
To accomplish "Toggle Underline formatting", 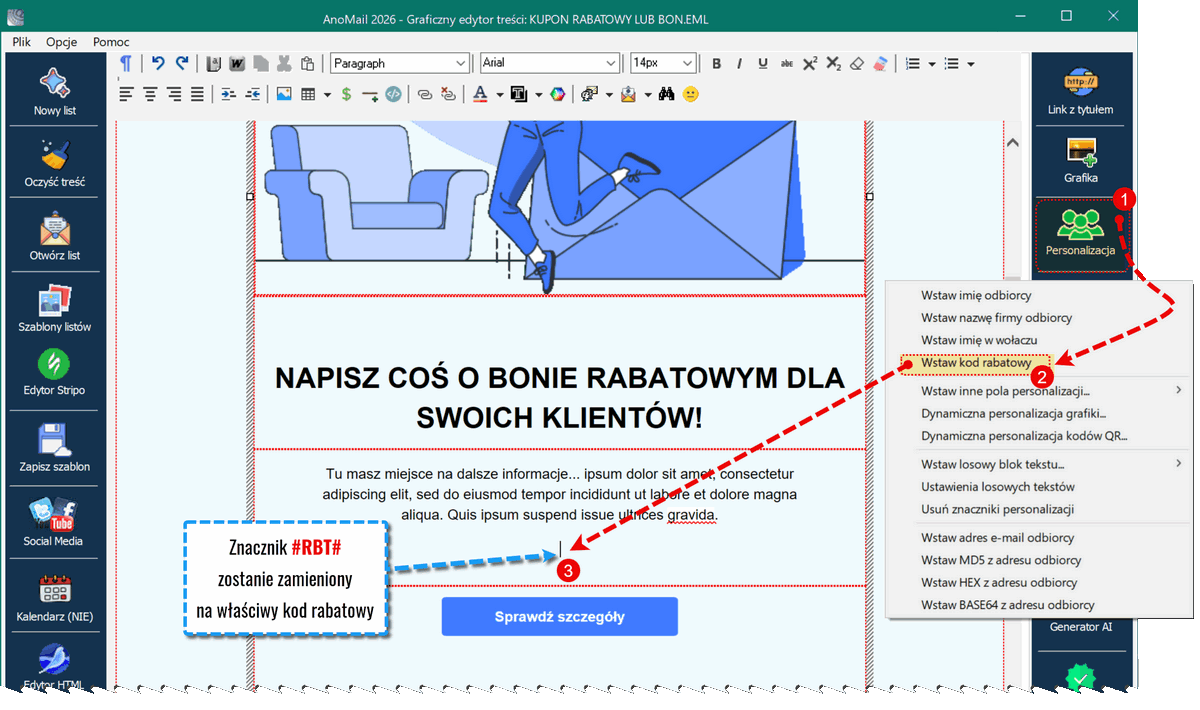I will 763,63.
